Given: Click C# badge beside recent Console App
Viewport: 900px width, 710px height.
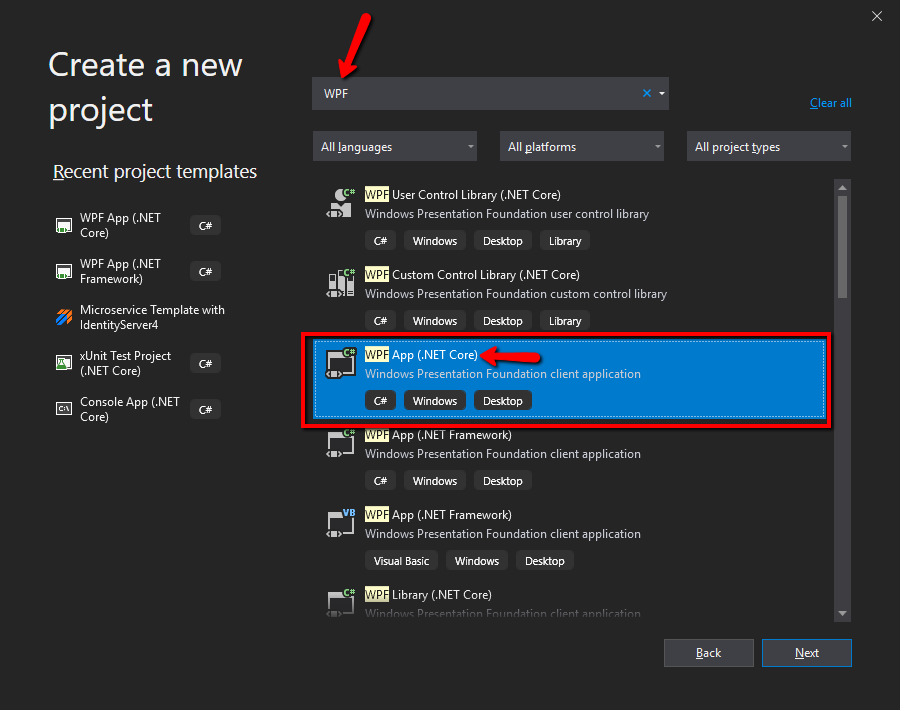Looking at the screenshot, I should (x=205, y=409).
